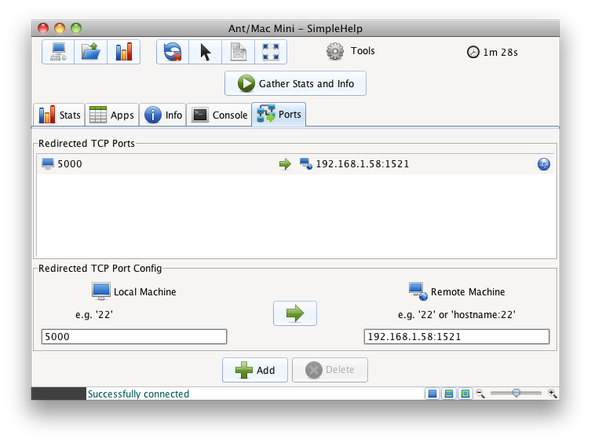Click the zoom in magnifier icon
591x443 pixels.
pyautogui.click(x=552, y=394)
